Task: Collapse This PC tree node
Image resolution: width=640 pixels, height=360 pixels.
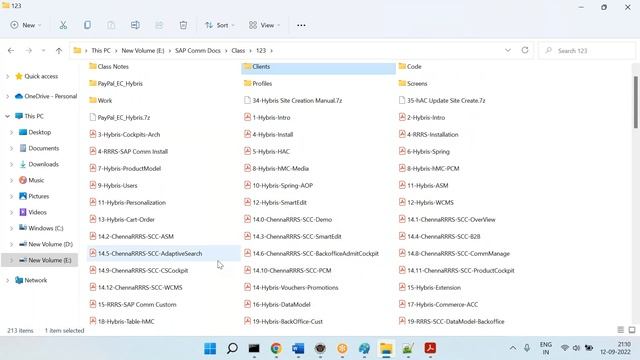Action: coord(7,116)
